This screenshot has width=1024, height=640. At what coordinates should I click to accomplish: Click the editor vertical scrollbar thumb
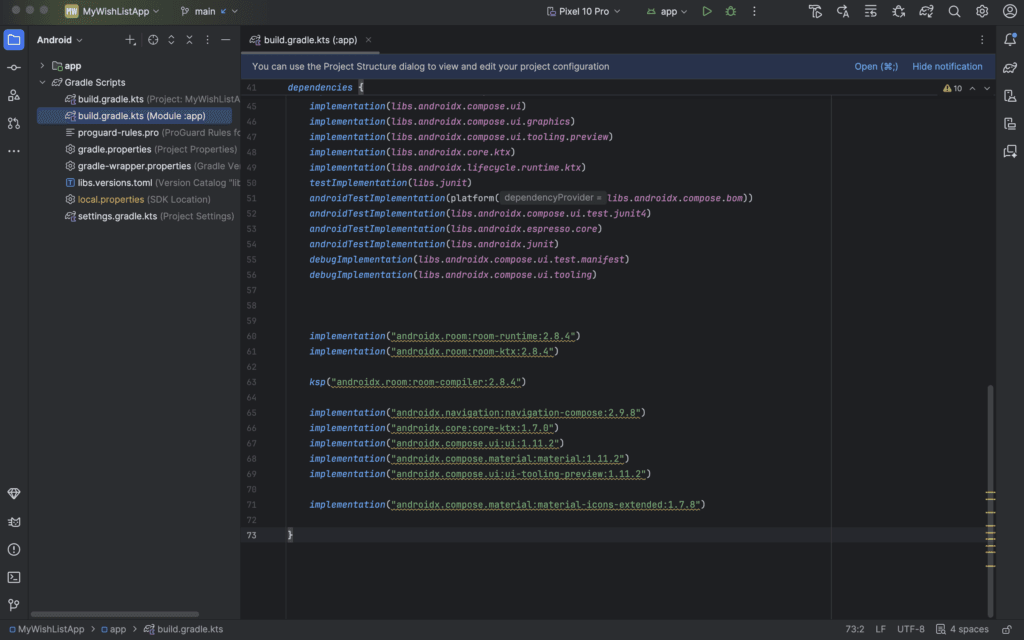[x=990, y=501]
